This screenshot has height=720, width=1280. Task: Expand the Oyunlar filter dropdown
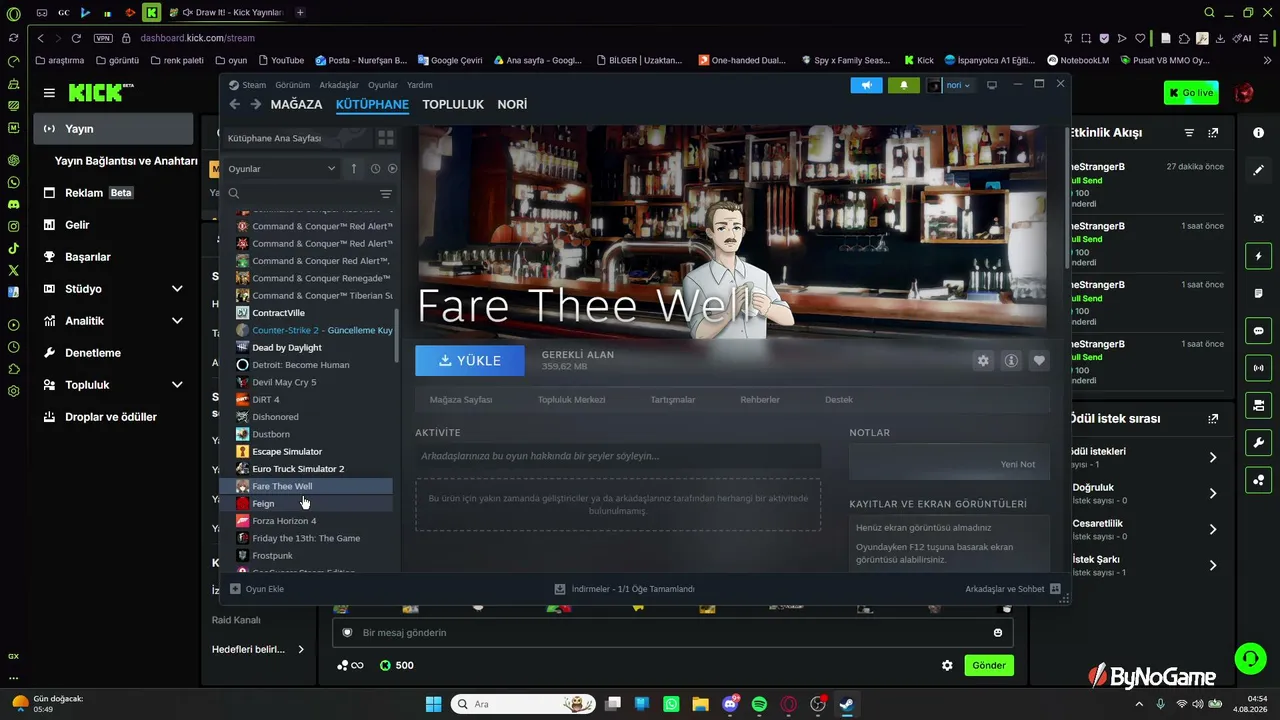[x=282, y=169]
